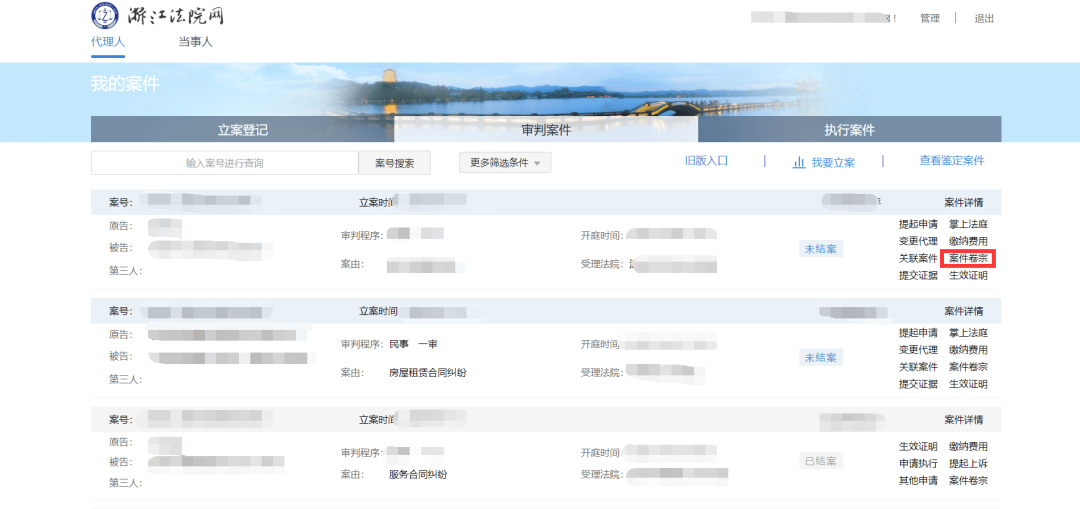Click the 案号搜索 button

tap(395, 163)
